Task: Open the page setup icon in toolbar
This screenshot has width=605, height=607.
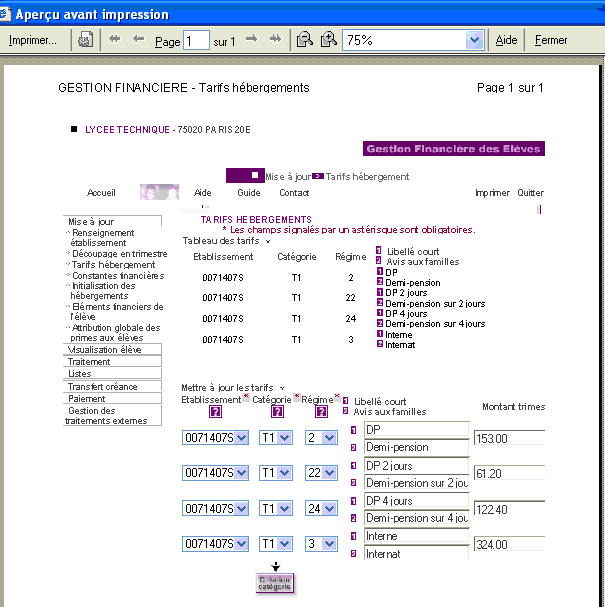Action: (x=85, y=39)
